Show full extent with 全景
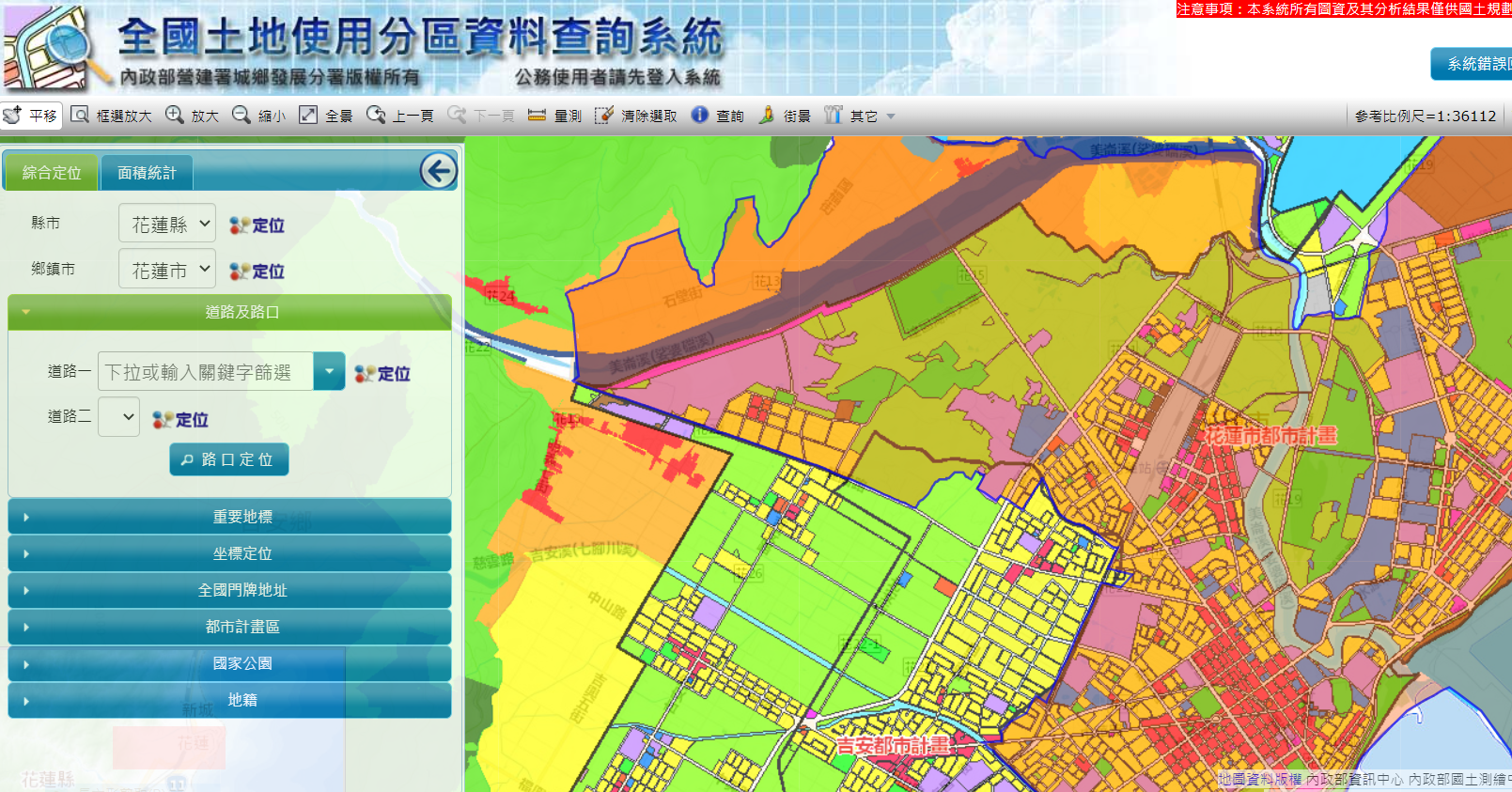This screenshot has width=1512, height=792. (326, 116)
